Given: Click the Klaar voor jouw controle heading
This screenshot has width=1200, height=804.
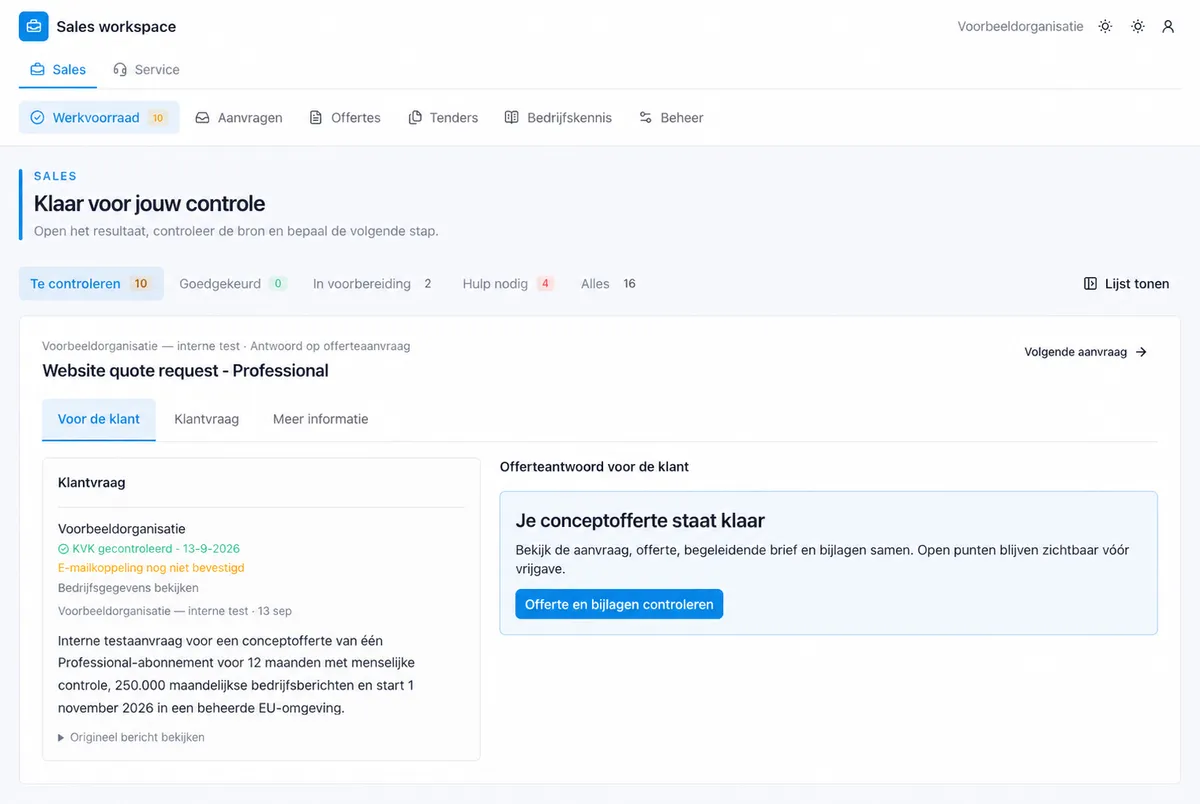Looking at the screenshot, I should point(150,204).
